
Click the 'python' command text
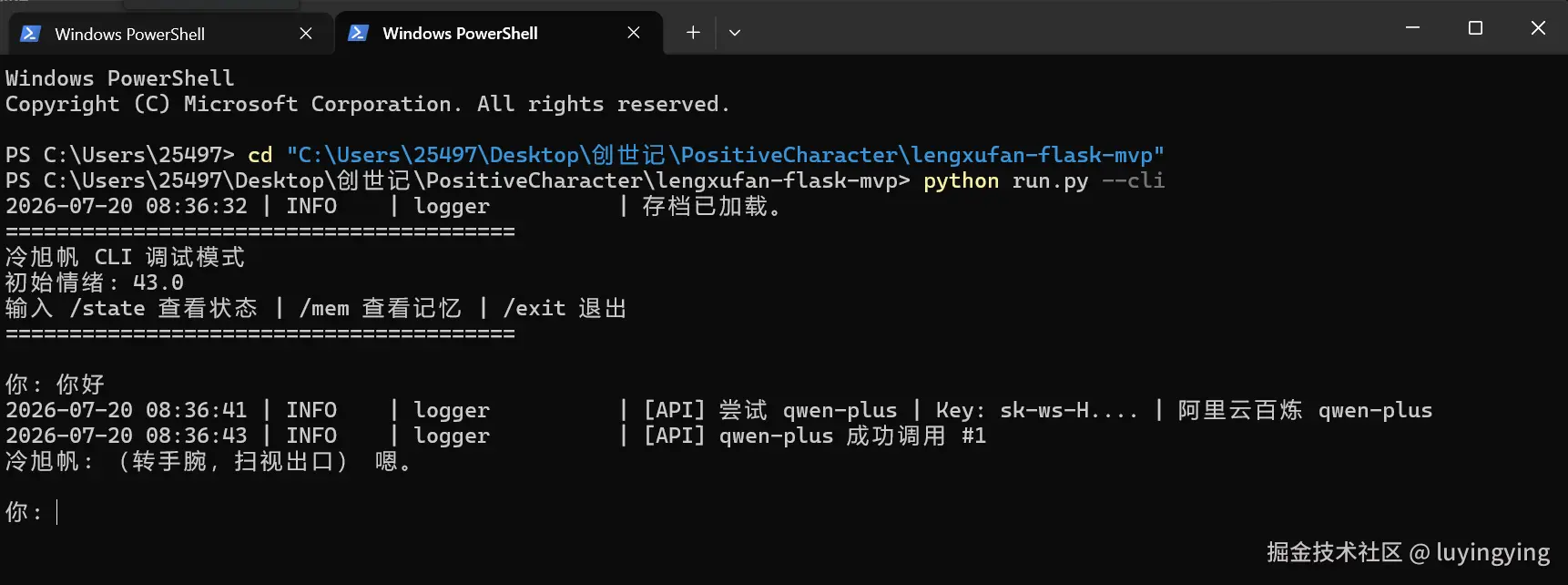(x=961, y=180)
